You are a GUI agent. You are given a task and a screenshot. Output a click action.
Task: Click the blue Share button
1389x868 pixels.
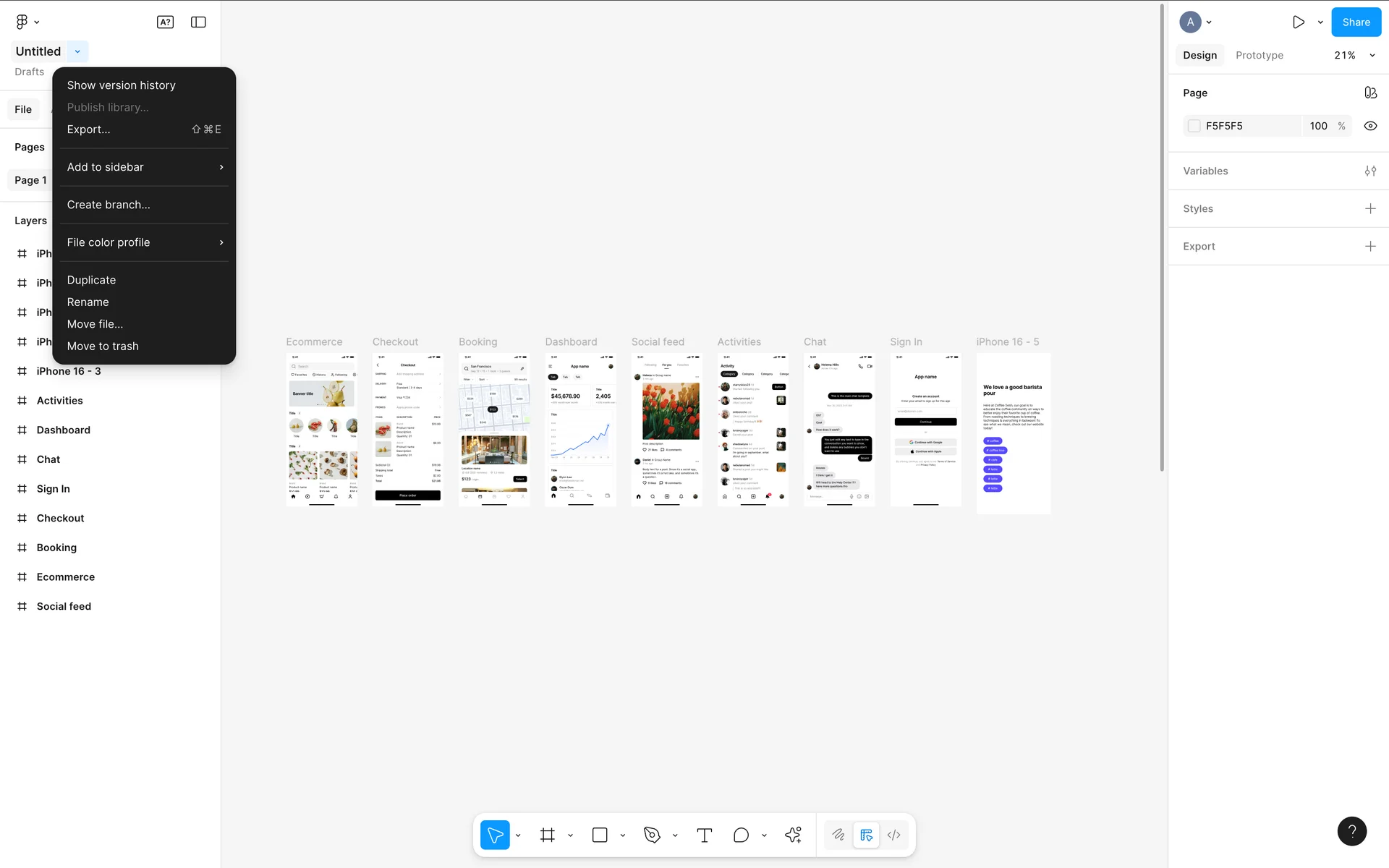pyautogui.click(x=1356, y=22)
